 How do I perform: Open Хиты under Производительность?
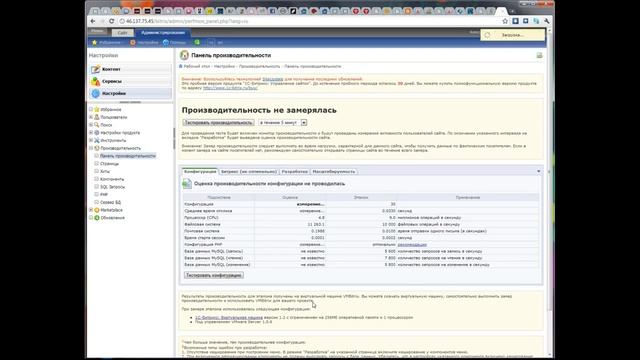click(105, 171)
